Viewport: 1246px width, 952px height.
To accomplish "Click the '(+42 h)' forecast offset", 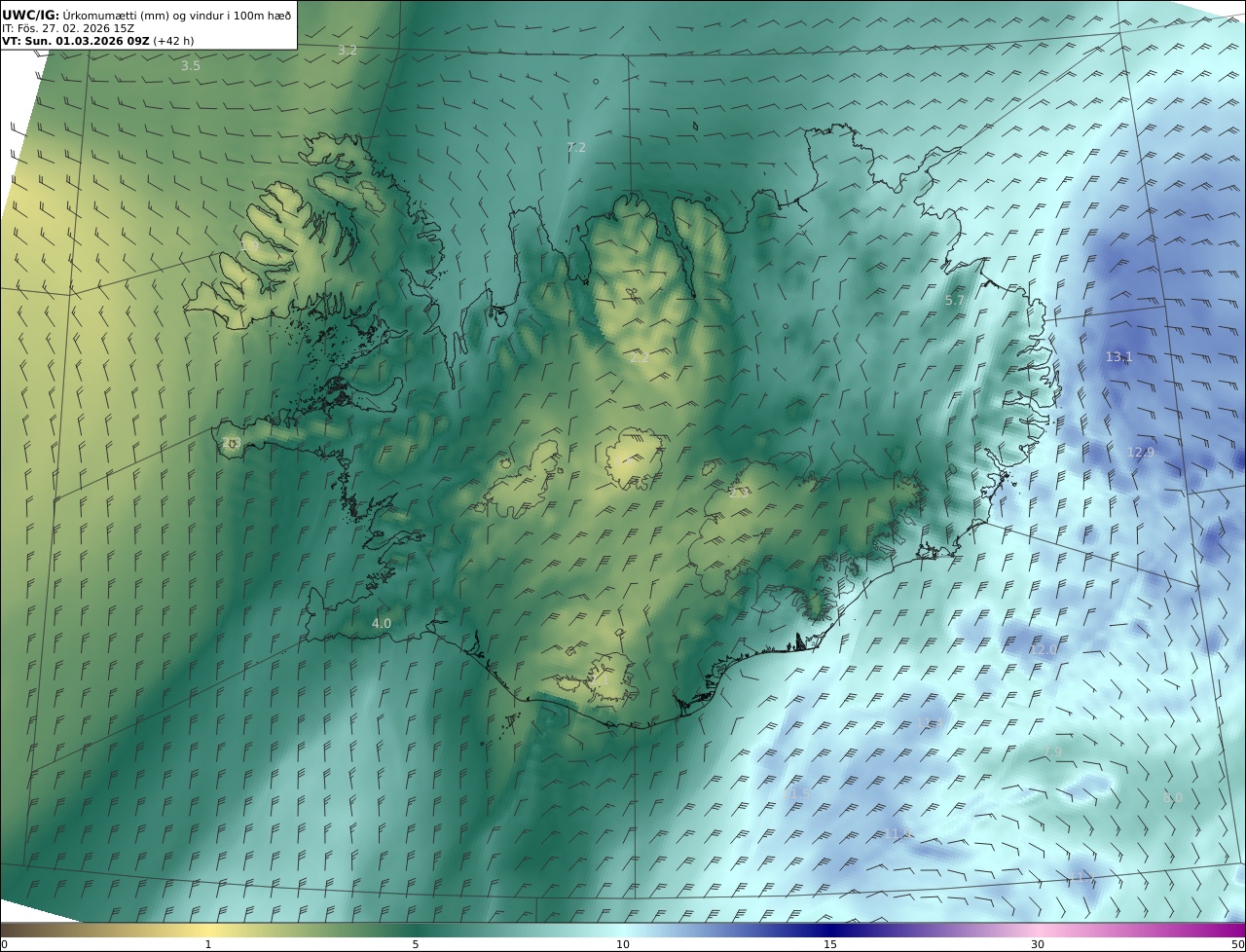I will coord(173,41).
